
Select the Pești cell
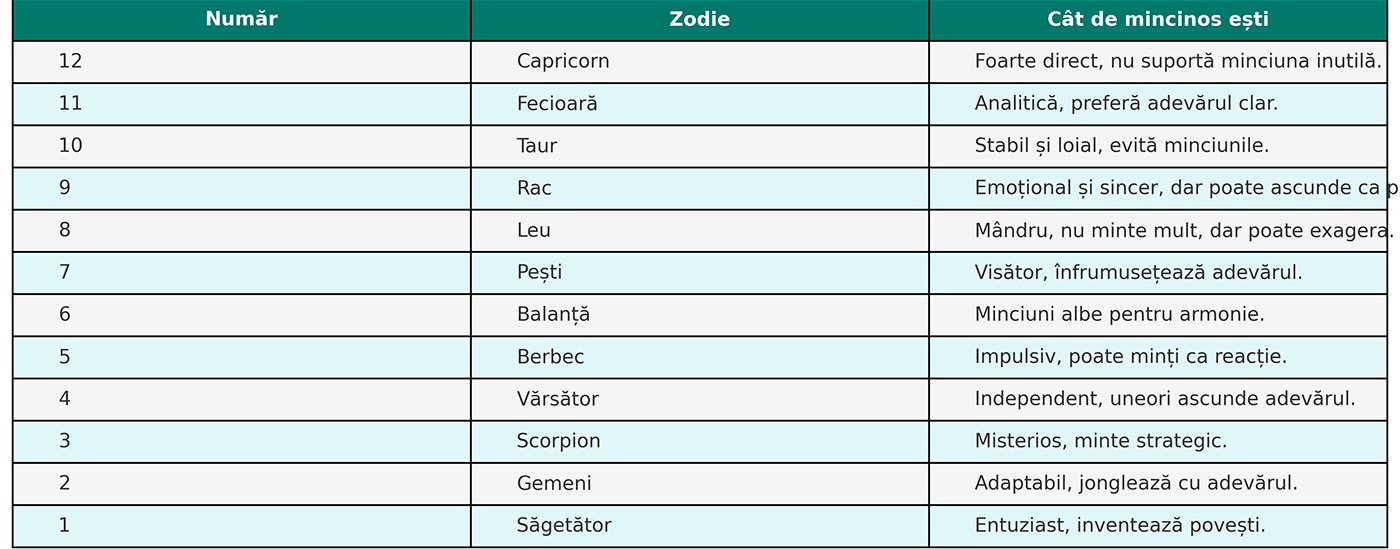point(539,273)
